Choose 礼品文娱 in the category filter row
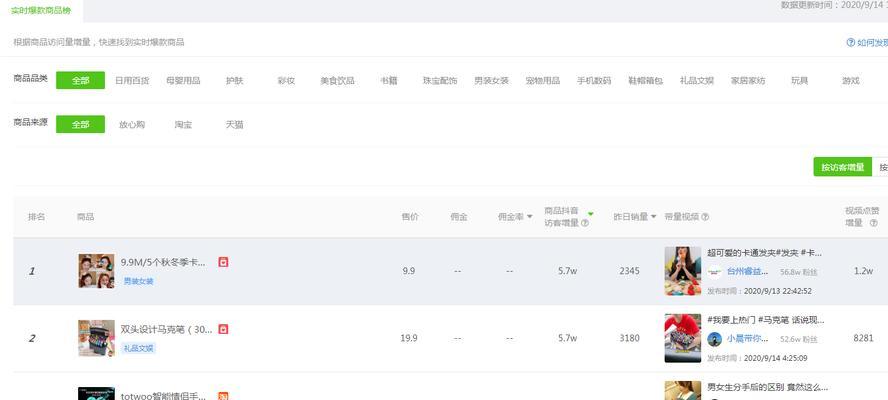The height and width of the screenshot is (400, 888). click(x=697, y=80)
